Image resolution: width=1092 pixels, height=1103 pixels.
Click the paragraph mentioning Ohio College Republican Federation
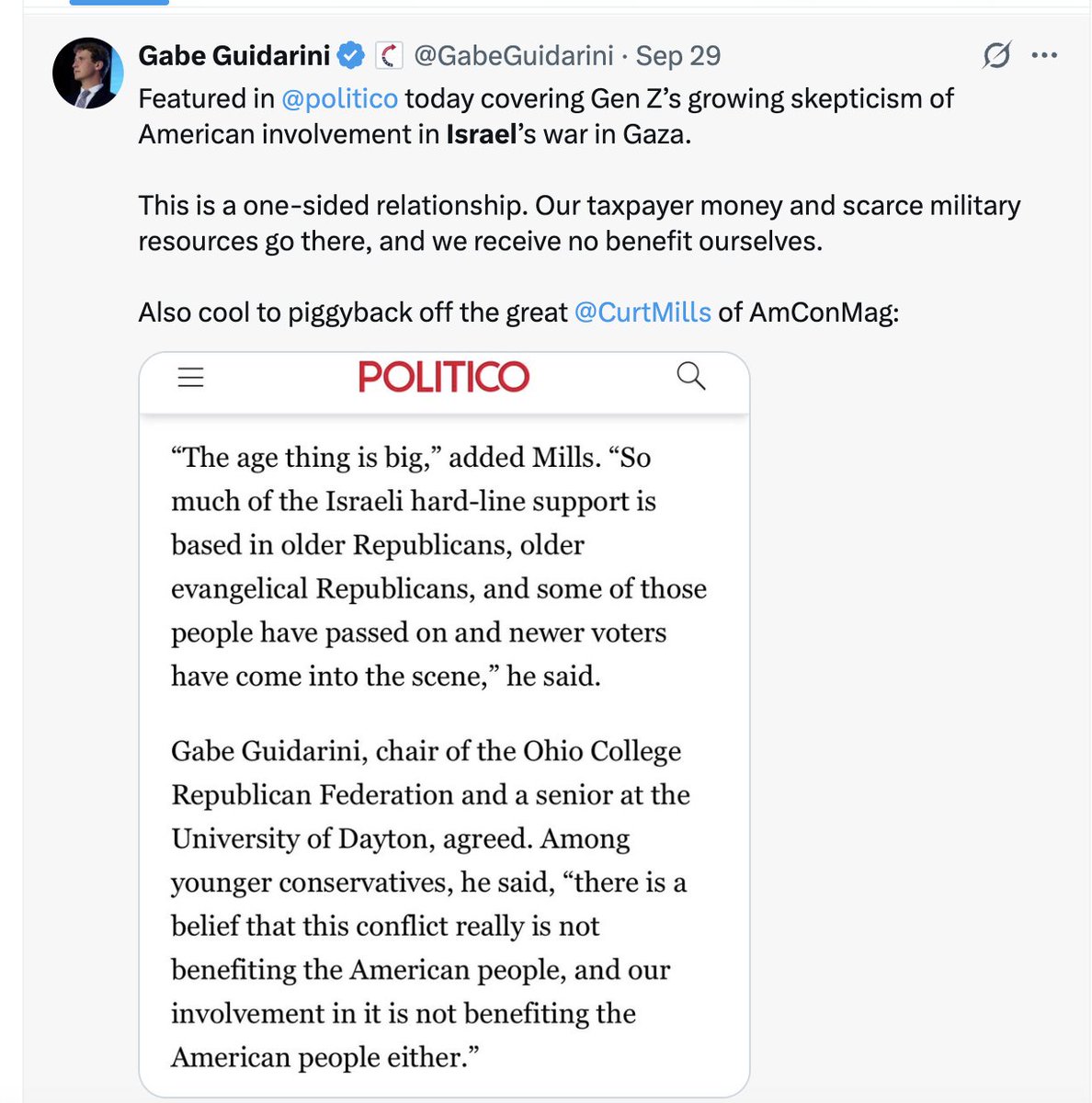pyautogui.click(x=429, y=903)
